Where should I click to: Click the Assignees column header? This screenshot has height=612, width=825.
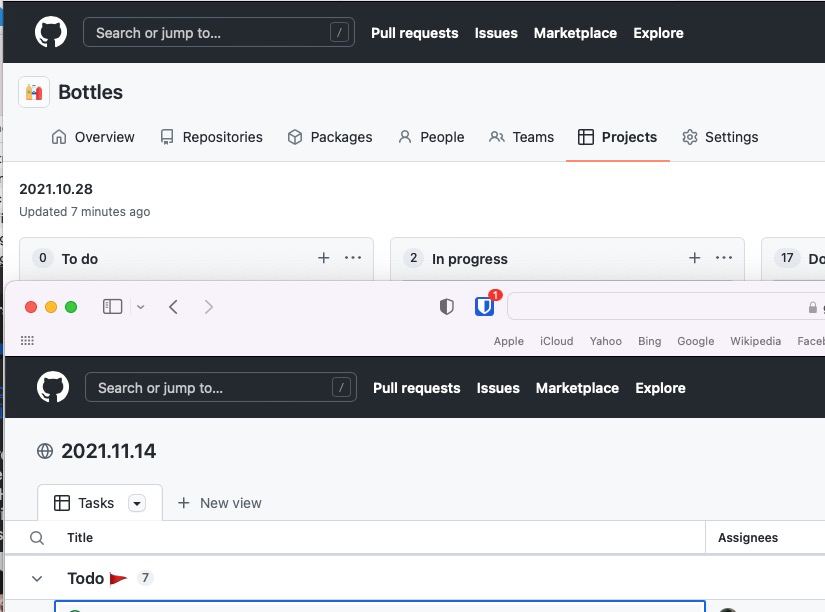pyautogui.click(x=748, y=537)
